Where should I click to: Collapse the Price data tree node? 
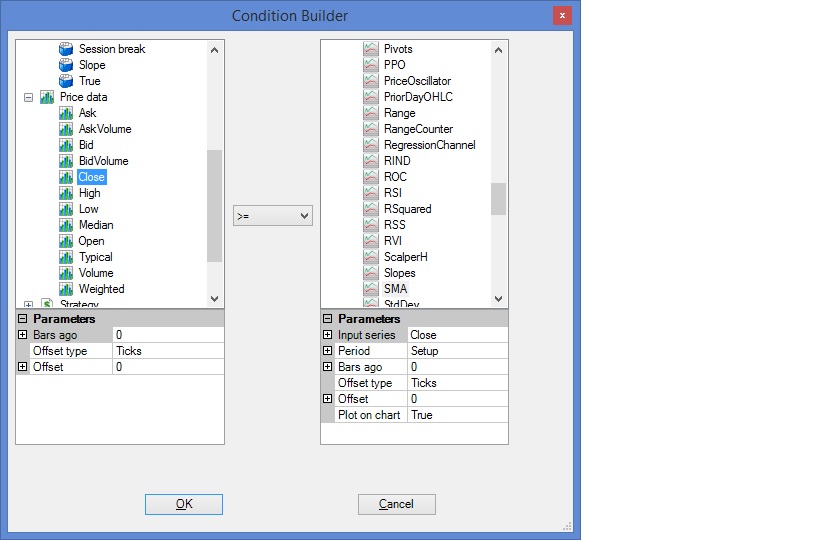tap(28, 97)
